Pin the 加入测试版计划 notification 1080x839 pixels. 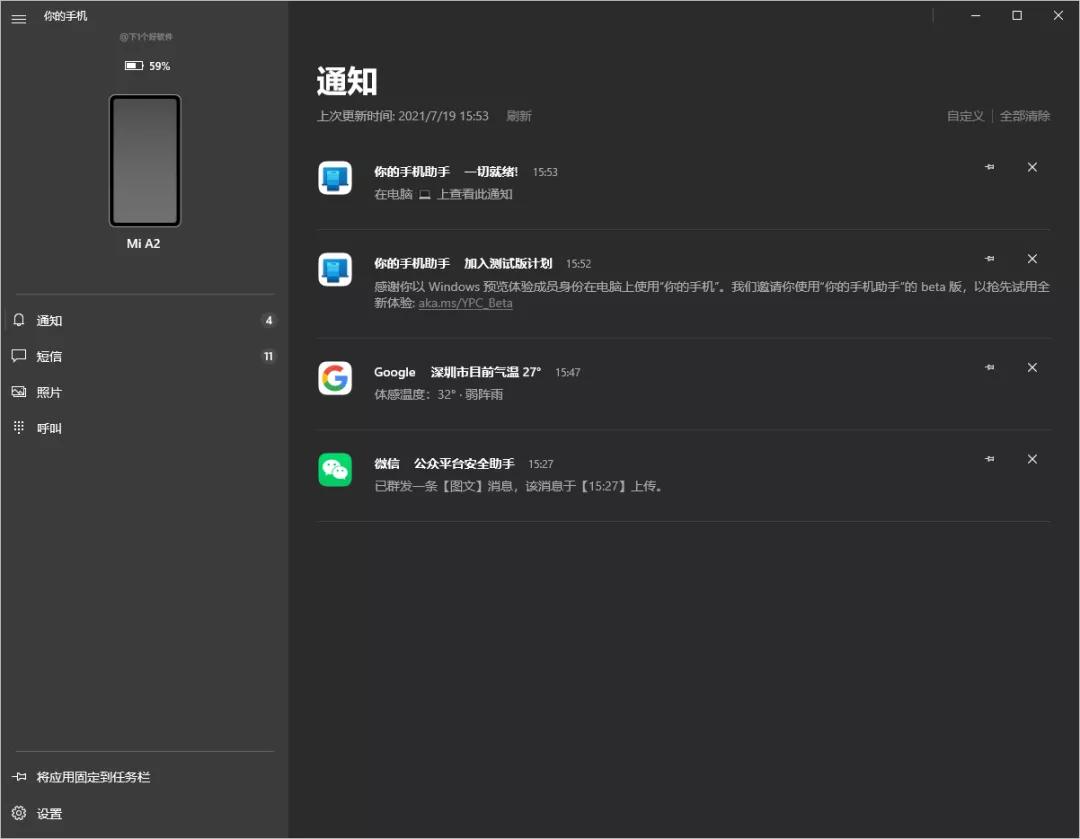tap(989, 258)
